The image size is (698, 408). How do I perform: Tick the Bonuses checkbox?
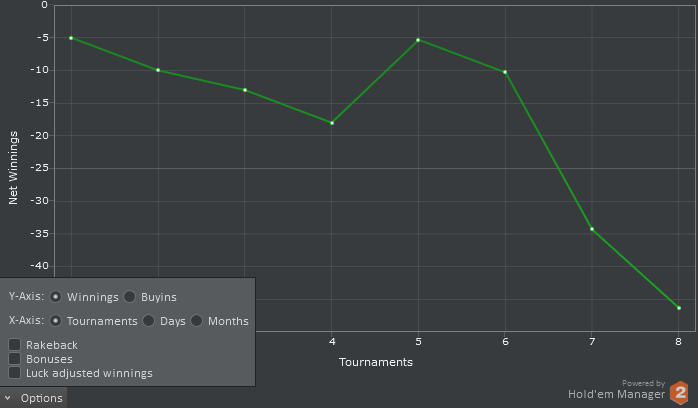[15, 359]
